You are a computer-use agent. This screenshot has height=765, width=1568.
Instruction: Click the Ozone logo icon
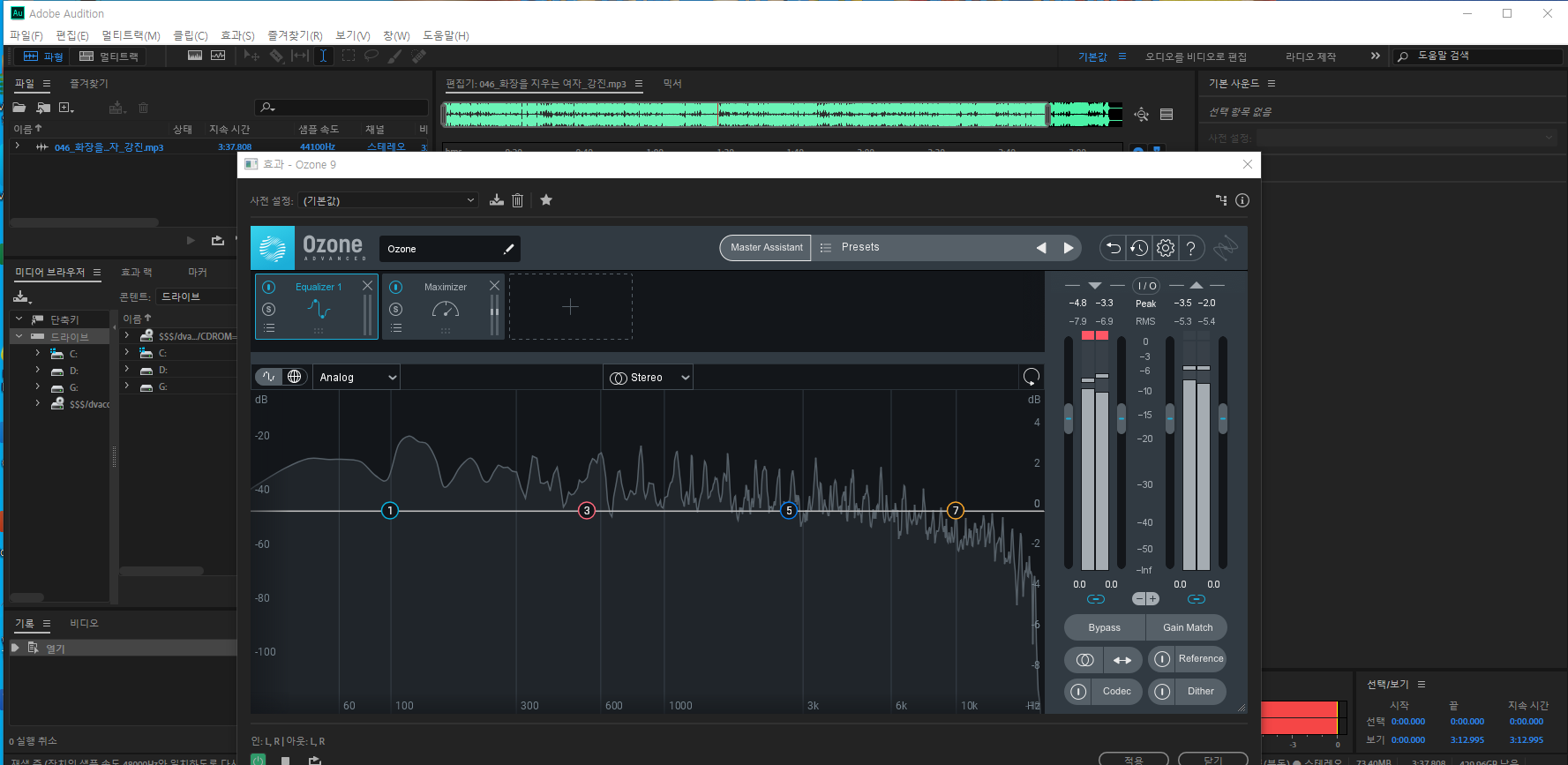point(273,248)
